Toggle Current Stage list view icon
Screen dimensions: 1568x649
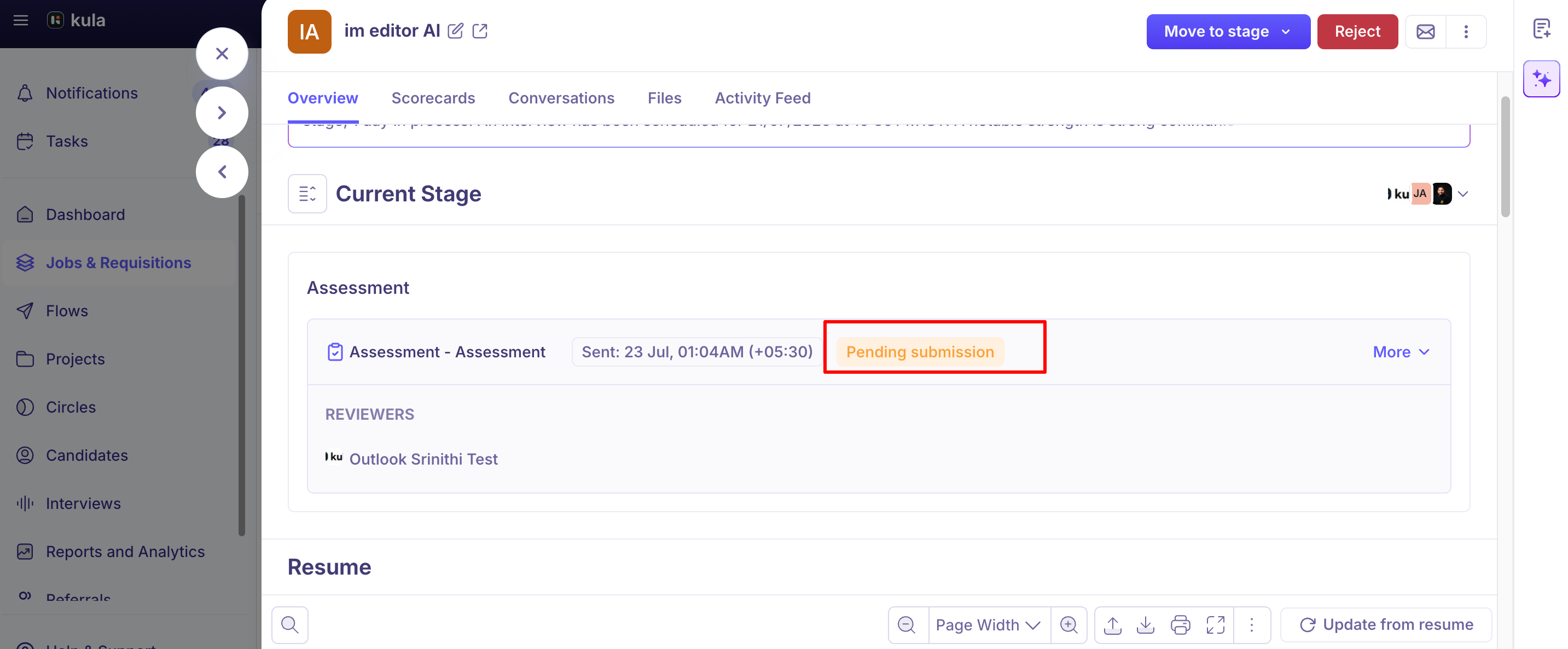click(307, 194)
